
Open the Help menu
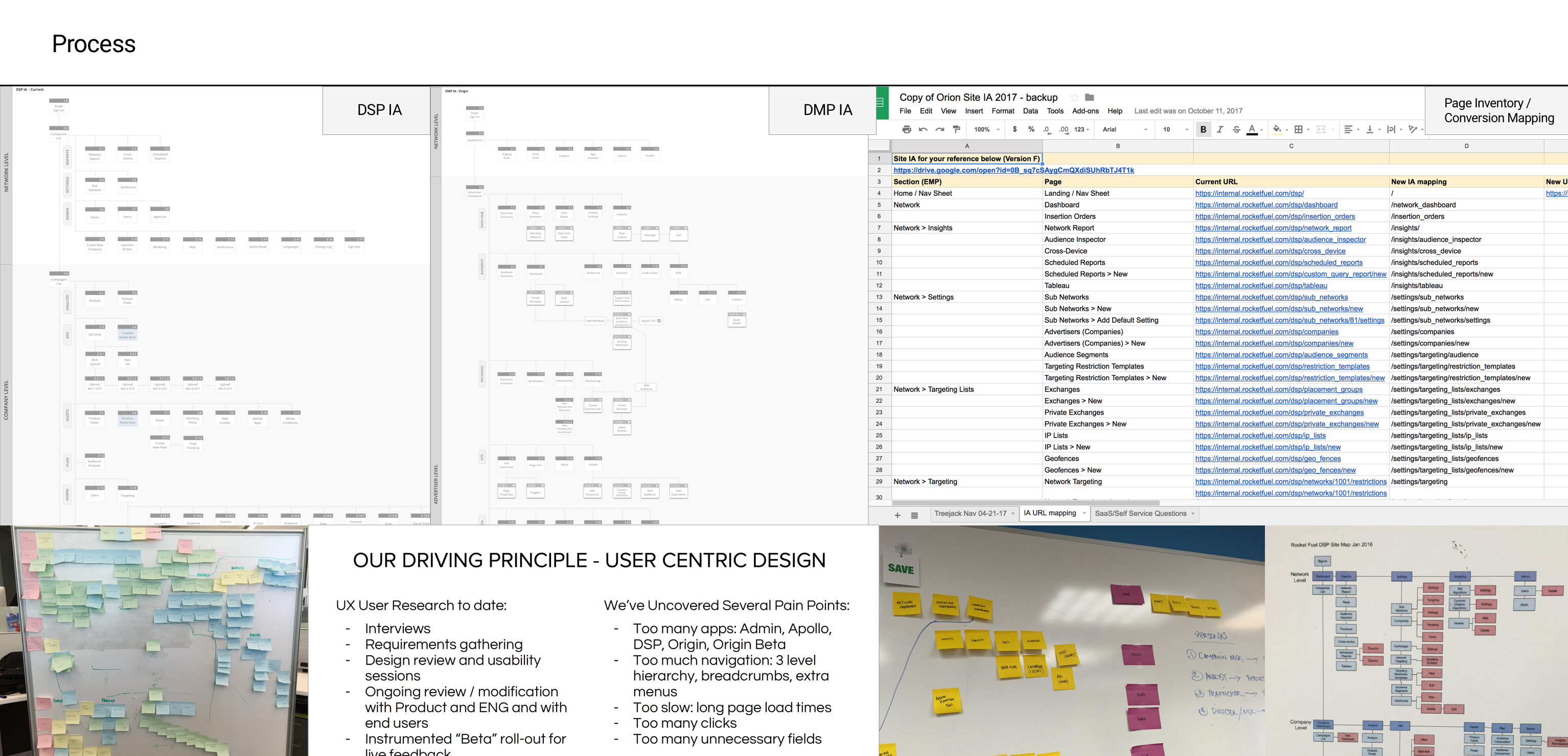tap(1115, 111)
